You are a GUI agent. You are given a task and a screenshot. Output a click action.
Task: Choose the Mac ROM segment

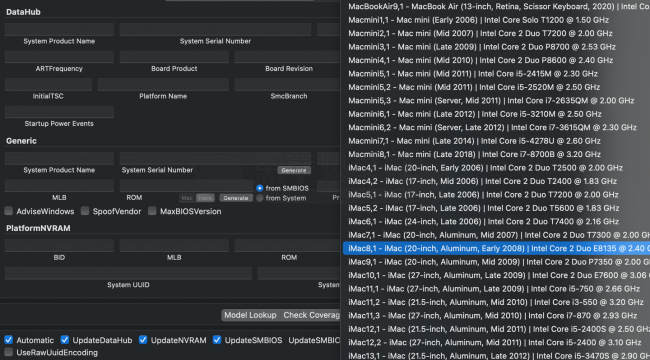coord(187,198)
